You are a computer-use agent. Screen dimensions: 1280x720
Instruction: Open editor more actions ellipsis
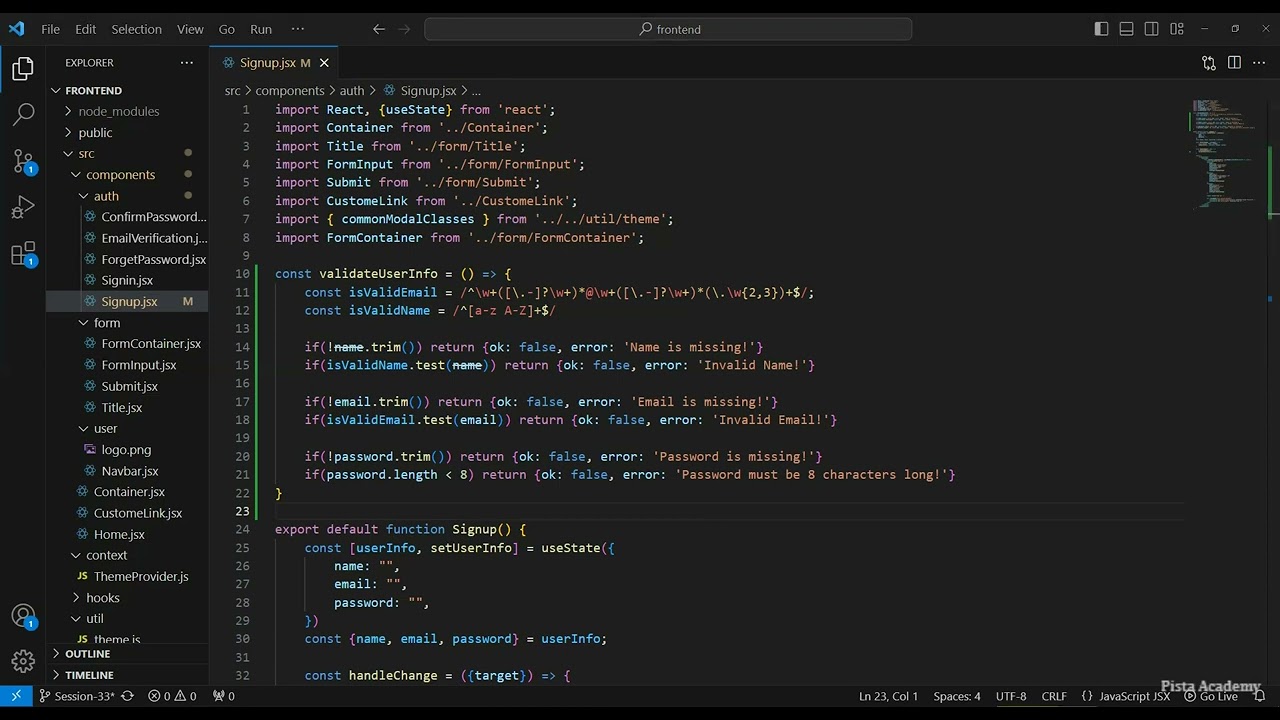[1259, 63]
